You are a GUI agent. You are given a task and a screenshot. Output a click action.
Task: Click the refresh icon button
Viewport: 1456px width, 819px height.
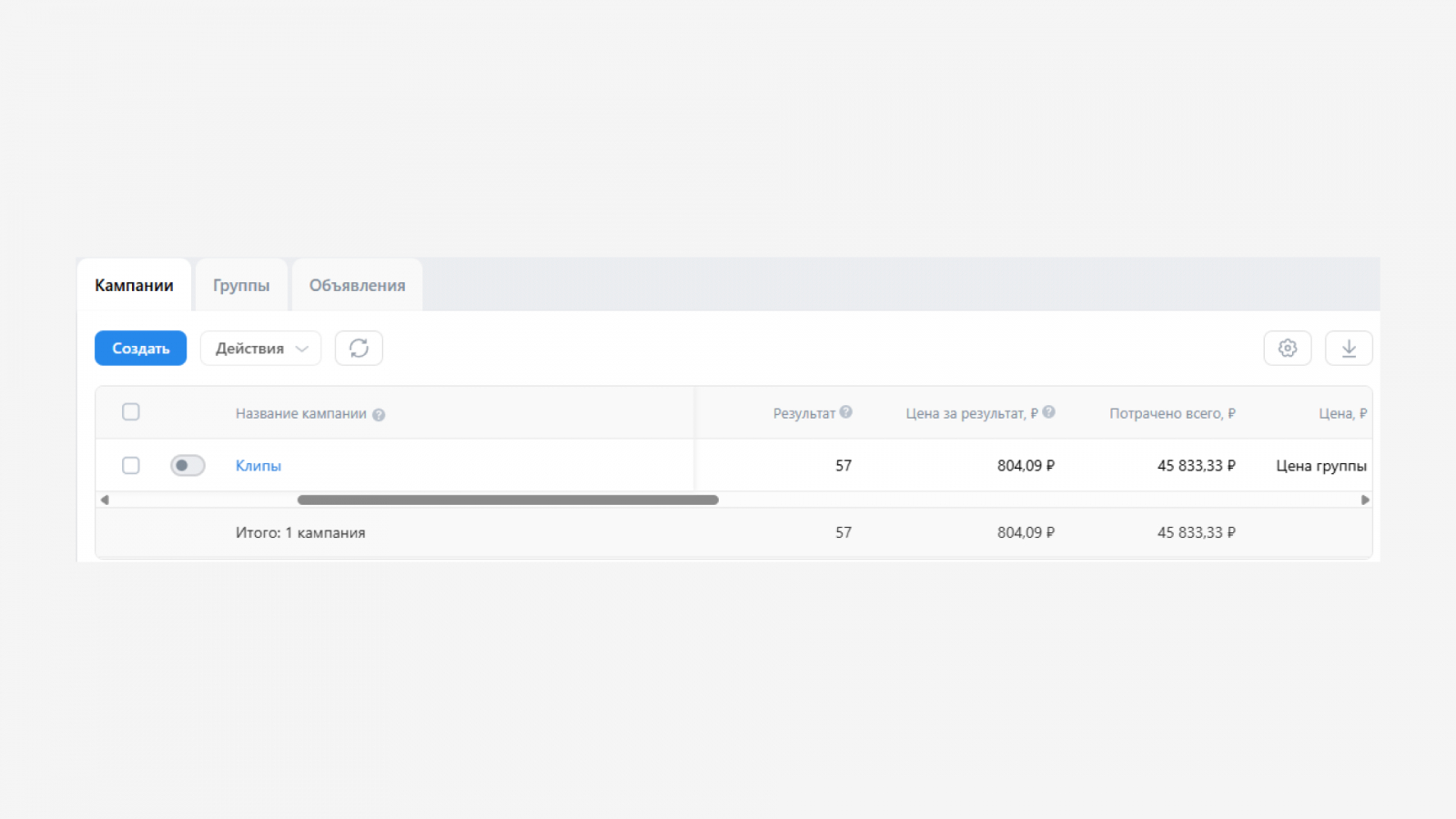click(359, 349)
